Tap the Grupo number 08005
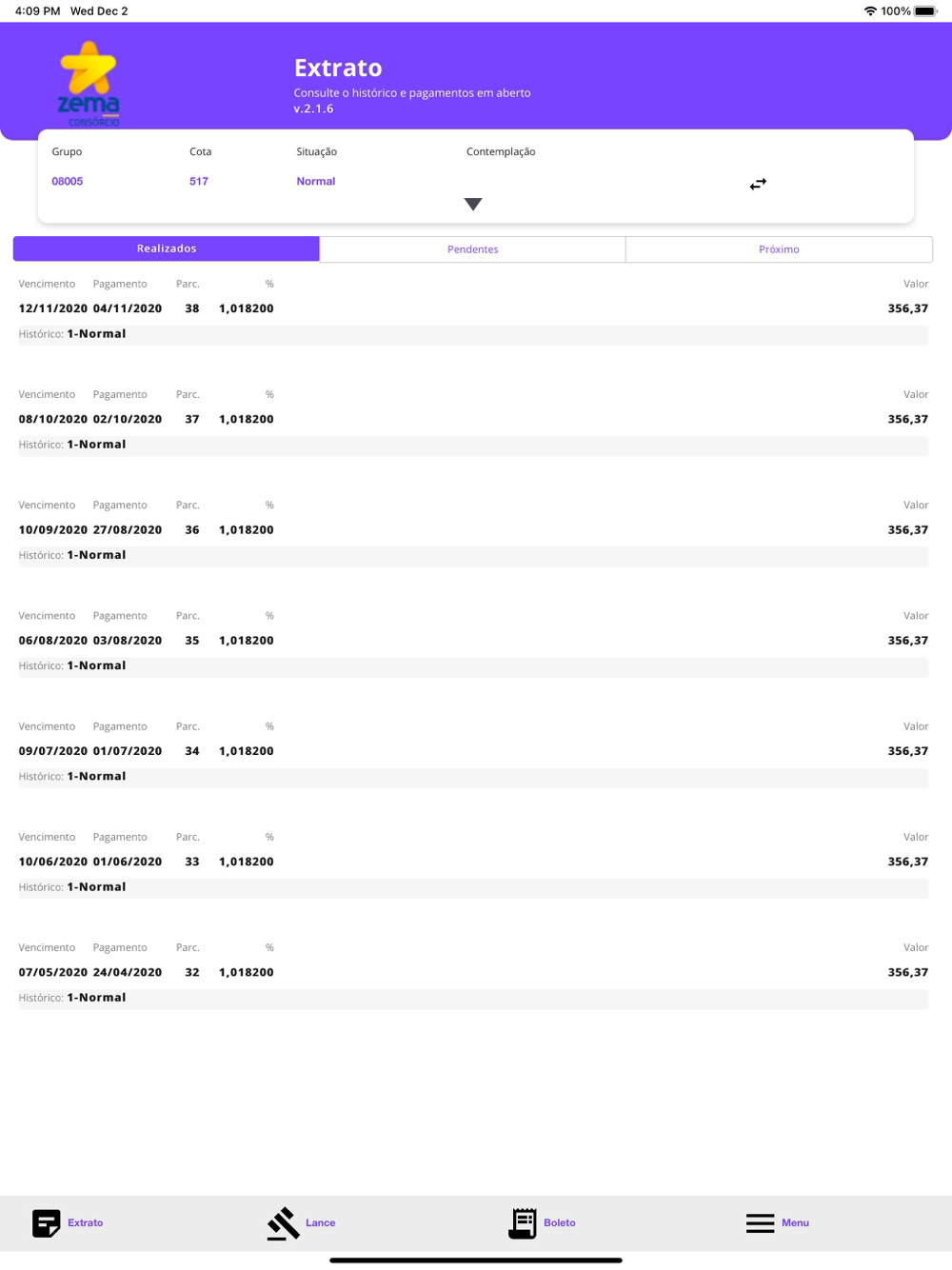This screenshot has height=1270, width=952. coord(68,181)
